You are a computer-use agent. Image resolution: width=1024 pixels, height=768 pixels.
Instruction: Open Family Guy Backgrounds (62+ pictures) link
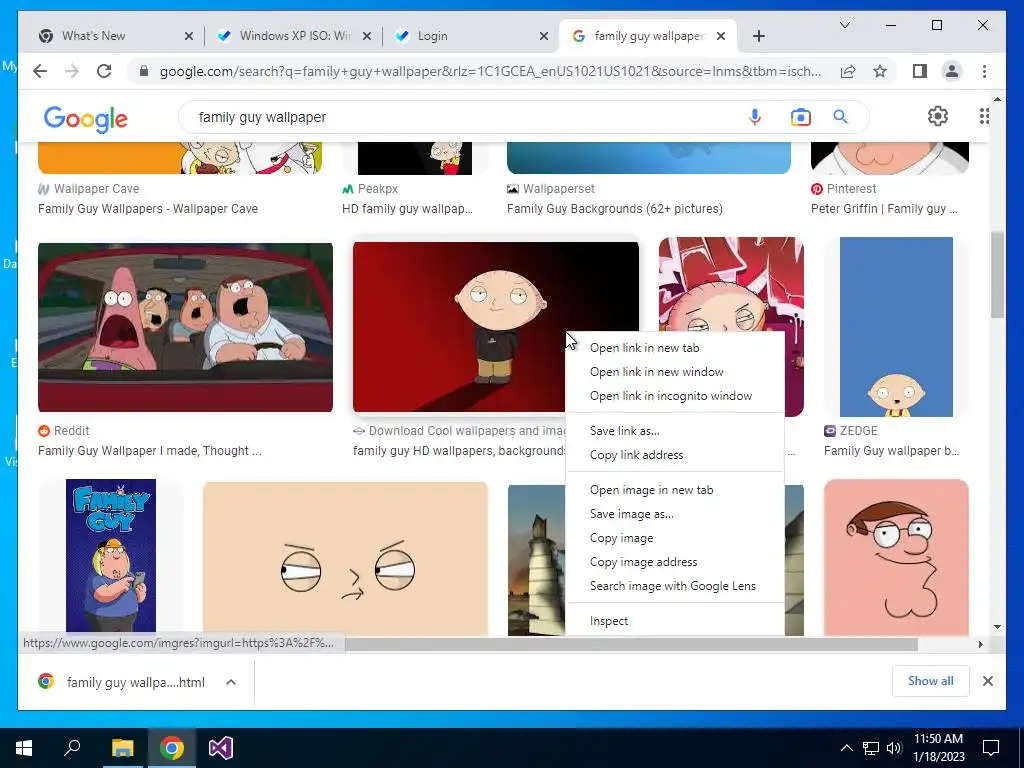pyautogui.click(x=615, y=209)
